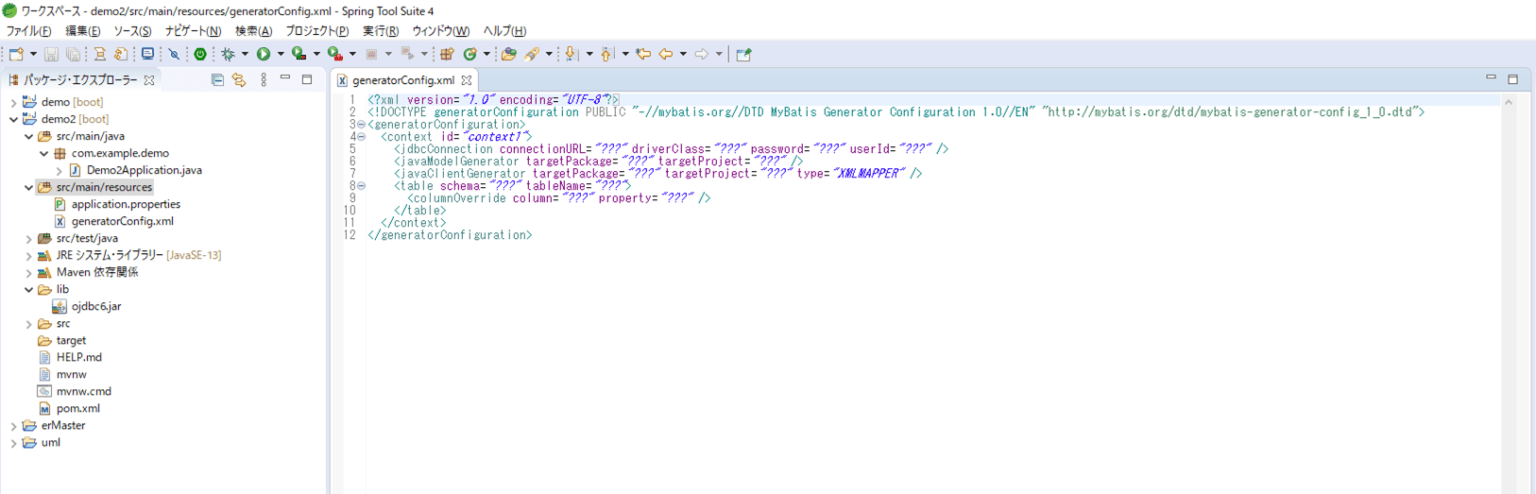Image resolution: width=1536 pixels, height=494 pixels.
Task: Collapse the lib folder in the tree
Action: click(x=29, y=289)
